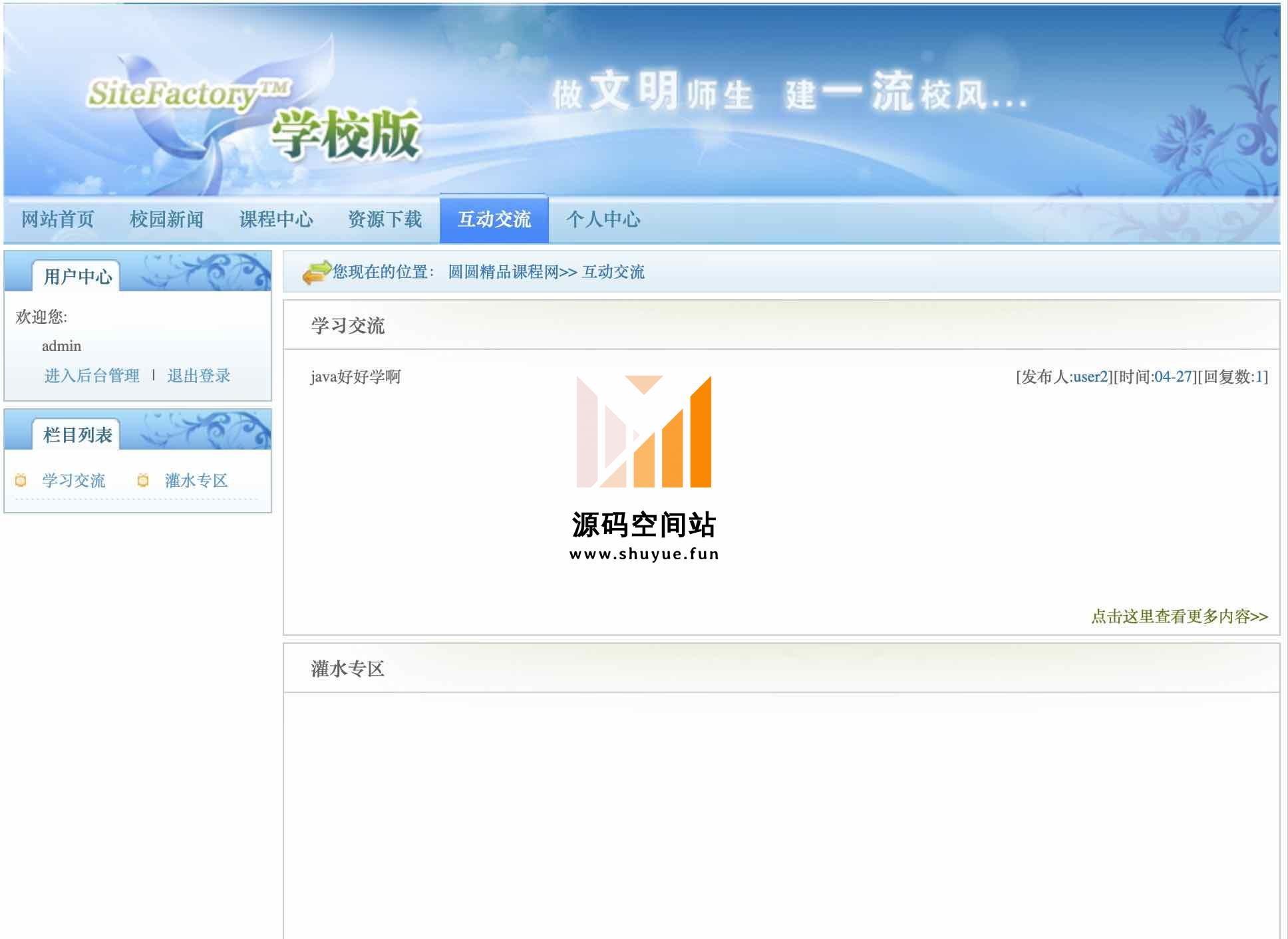Click 点击这里查看更多内容>> link

(1180, 616)
